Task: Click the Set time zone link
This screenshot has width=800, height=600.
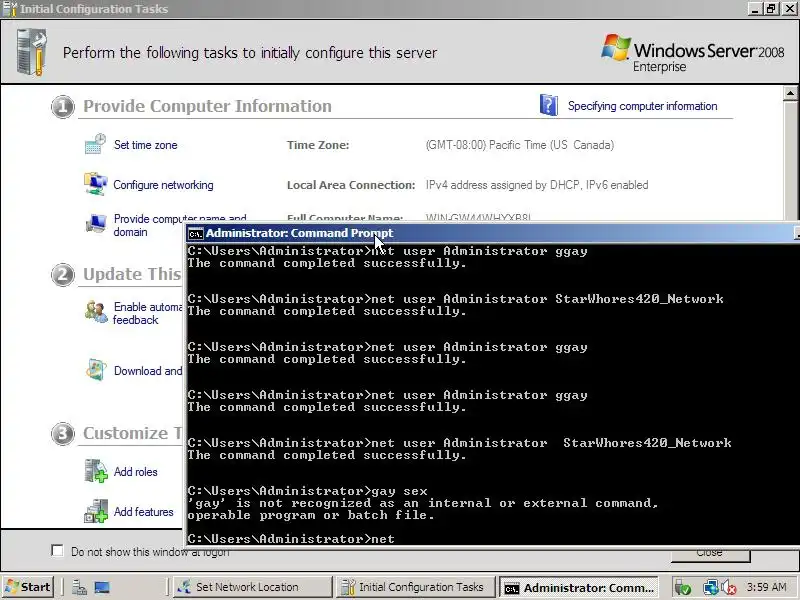Action: point(145,145)
